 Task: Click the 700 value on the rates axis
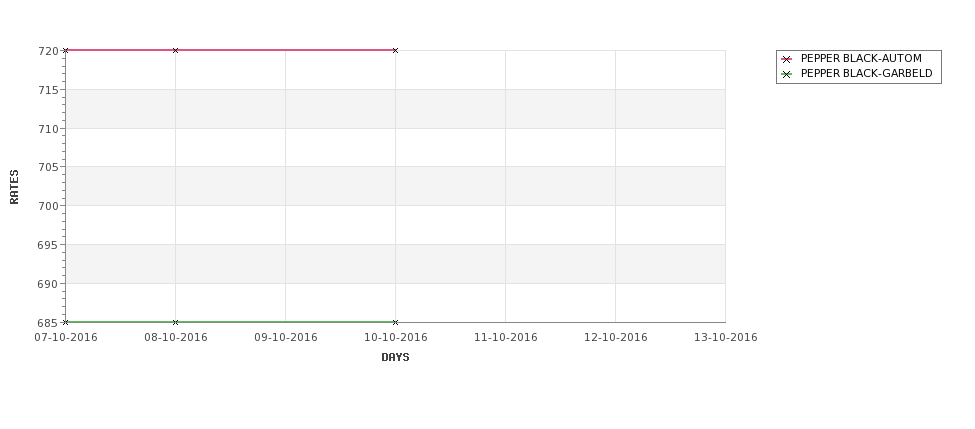tap(48, 206)
